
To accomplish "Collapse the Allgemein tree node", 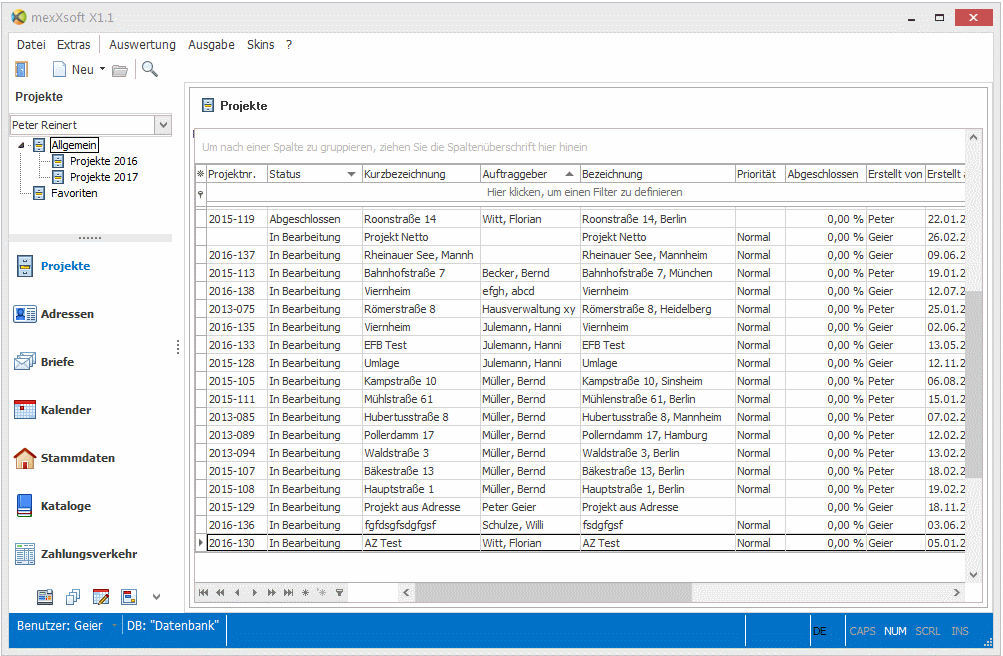I will pyautogui.click(x=21, y=145).
